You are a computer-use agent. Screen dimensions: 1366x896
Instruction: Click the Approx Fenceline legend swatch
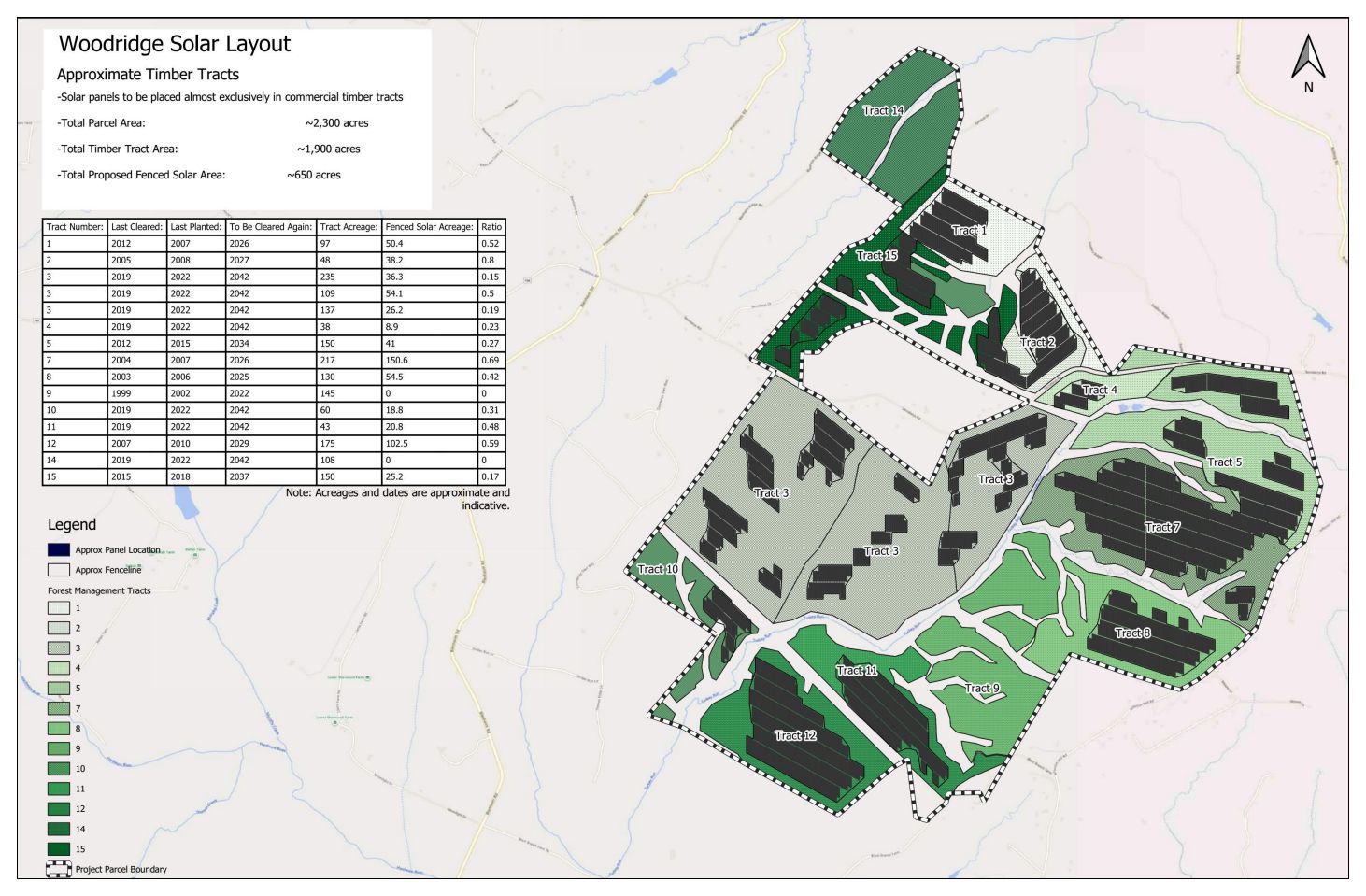tap(59, 569)
